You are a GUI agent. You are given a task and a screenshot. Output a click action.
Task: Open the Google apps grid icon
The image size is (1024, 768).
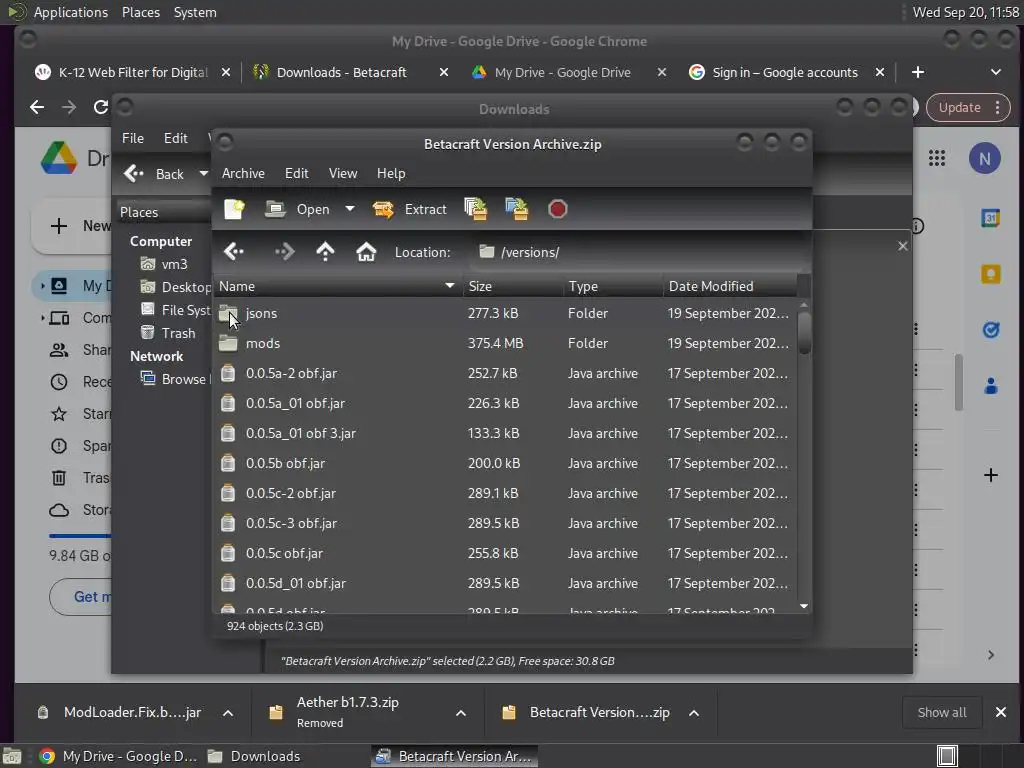(936, 158)
